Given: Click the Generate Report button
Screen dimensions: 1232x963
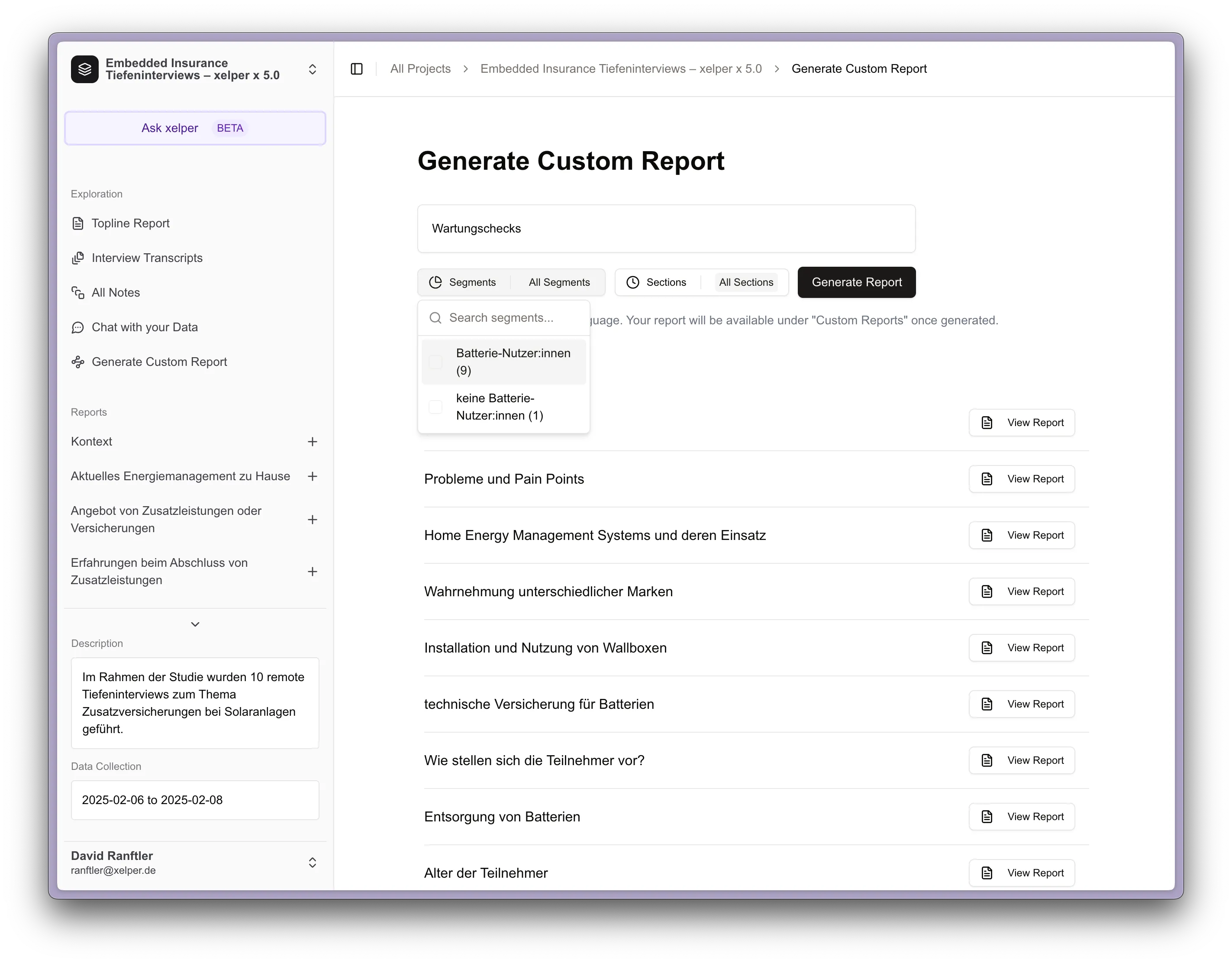Looking at the screenshot, I should coord(856,282).
